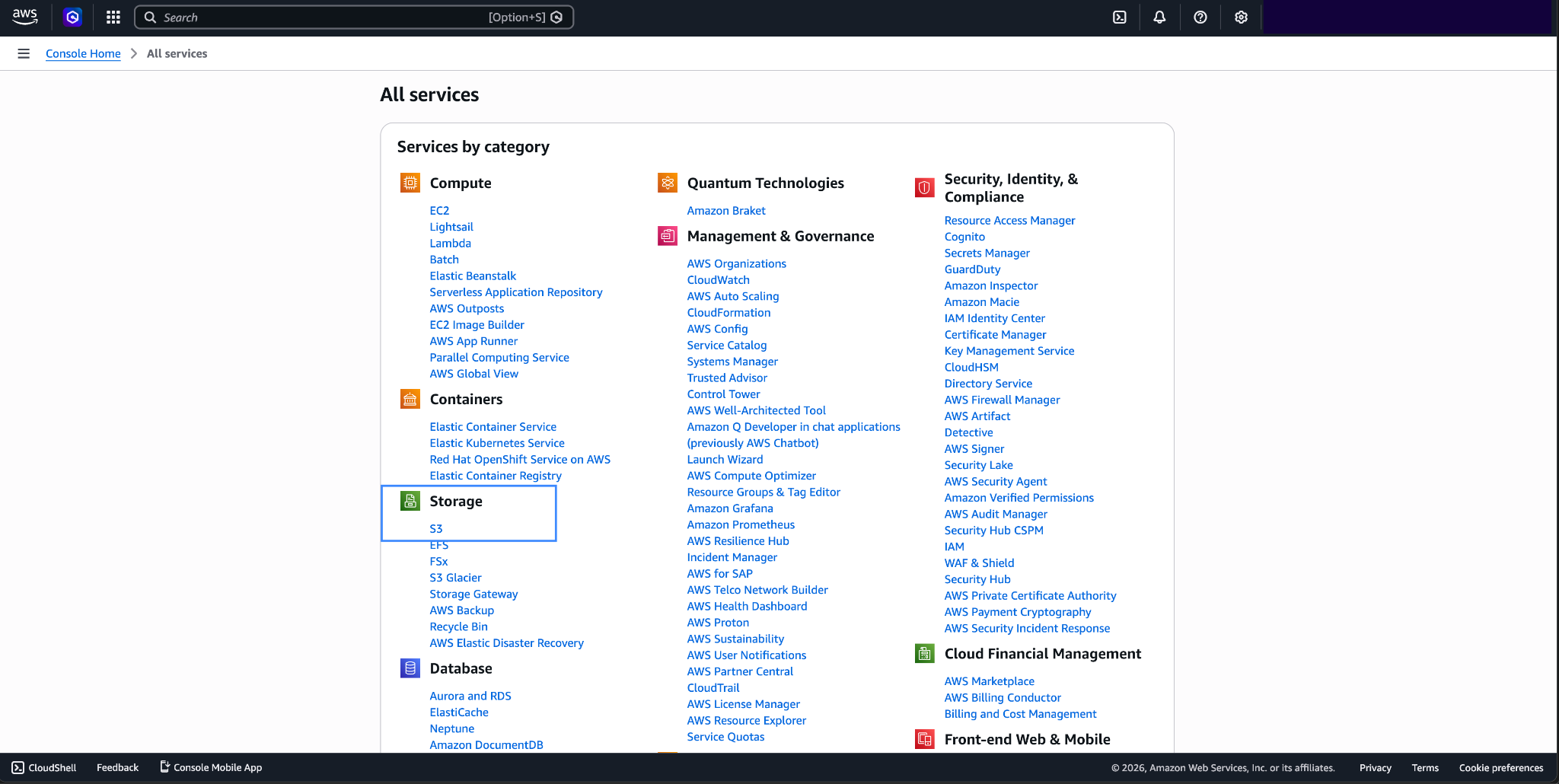Image resolution: width=1559 pixels, height=784 pixels.
Task: Open Amazon Braket link
Action: pos(726,210)
